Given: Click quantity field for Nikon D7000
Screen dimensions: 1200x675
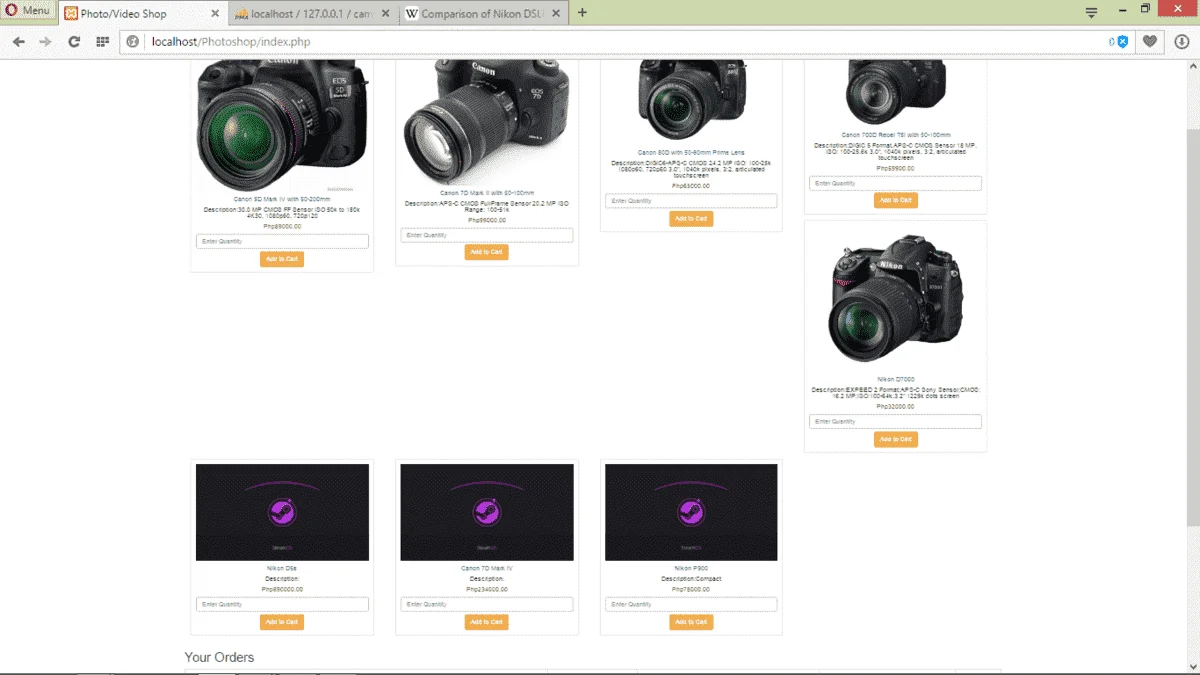Looking at the screenshot, I should [x=895, y=422].
